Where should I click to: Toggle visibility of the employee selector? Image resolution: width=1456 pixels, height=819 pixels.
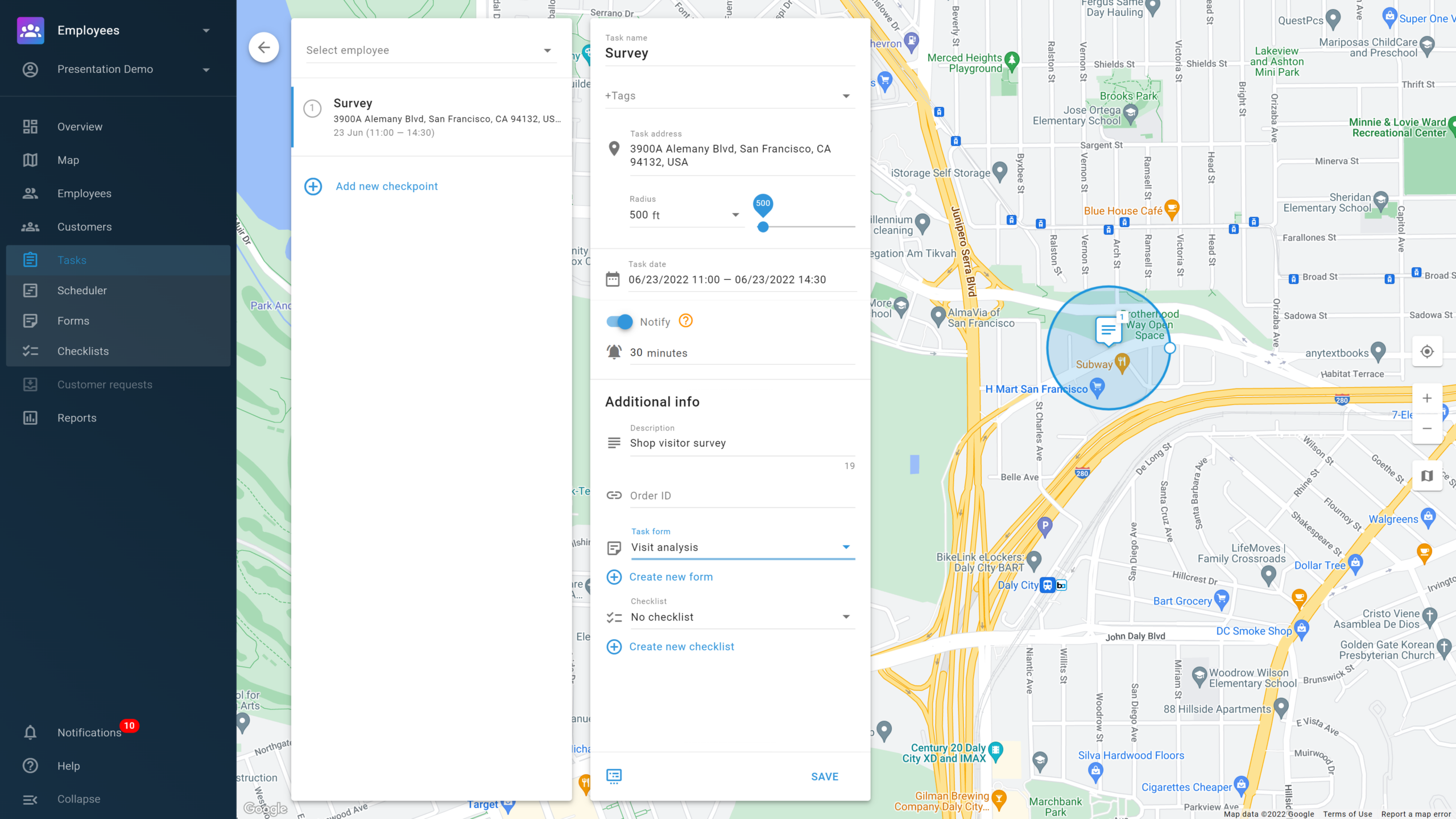coord(548,49)
